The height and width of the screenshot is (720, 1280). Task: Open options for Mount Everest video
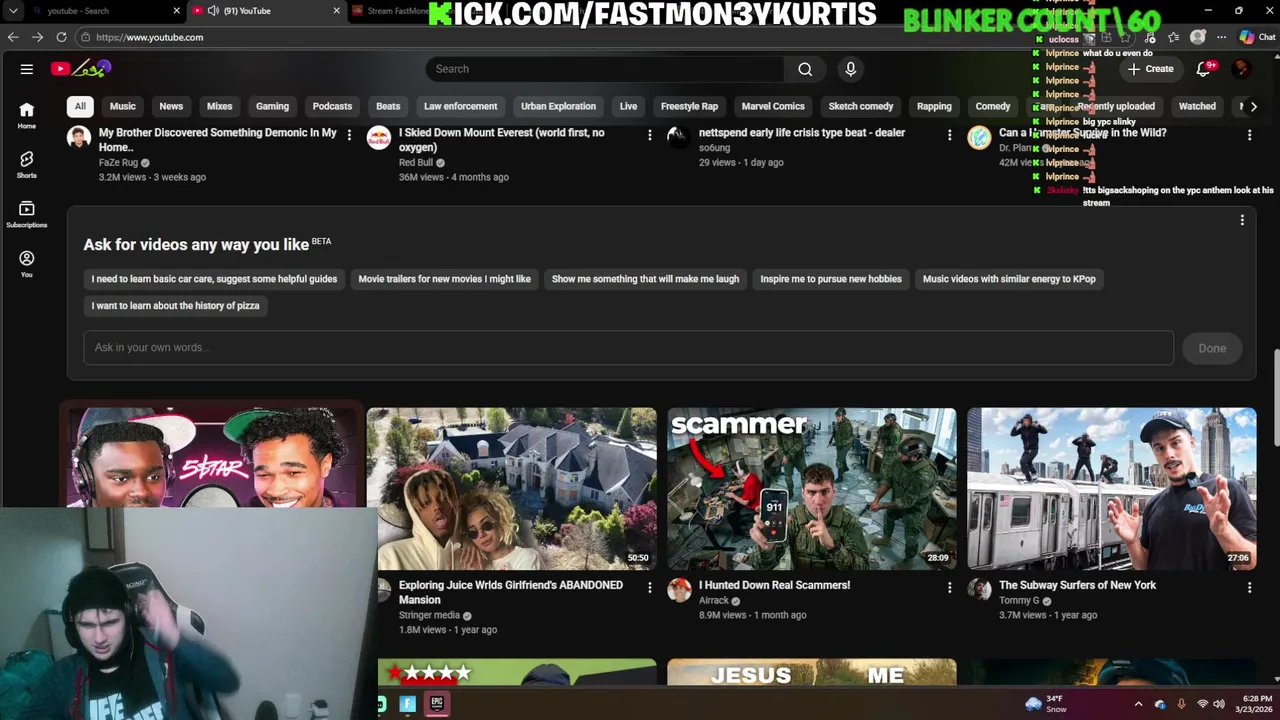tap(649, 134)
